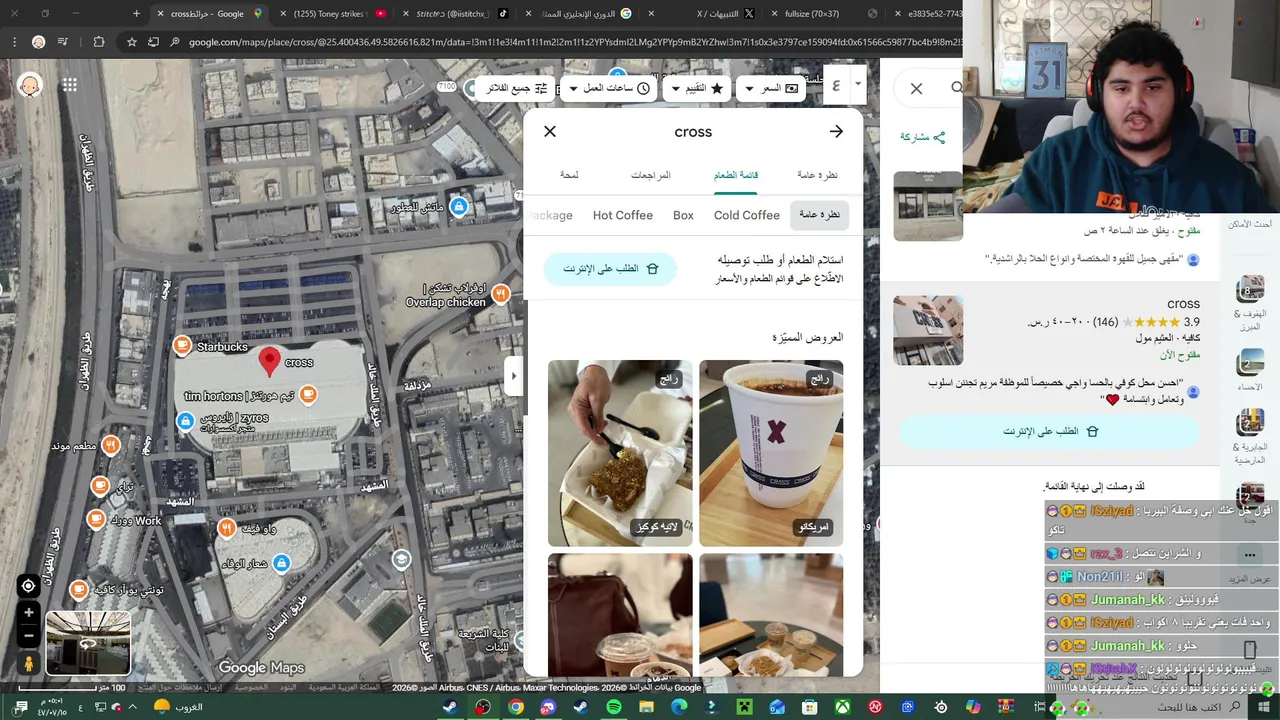Open Spotify from the taskbar

click(x=614, y=707)
